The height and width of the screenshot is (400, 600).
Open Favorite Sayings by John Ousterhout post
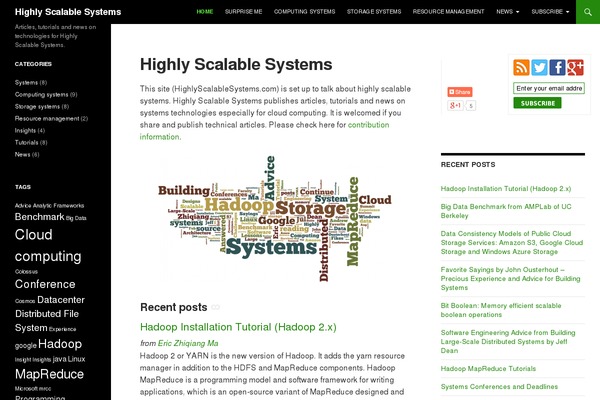[510, 279]
